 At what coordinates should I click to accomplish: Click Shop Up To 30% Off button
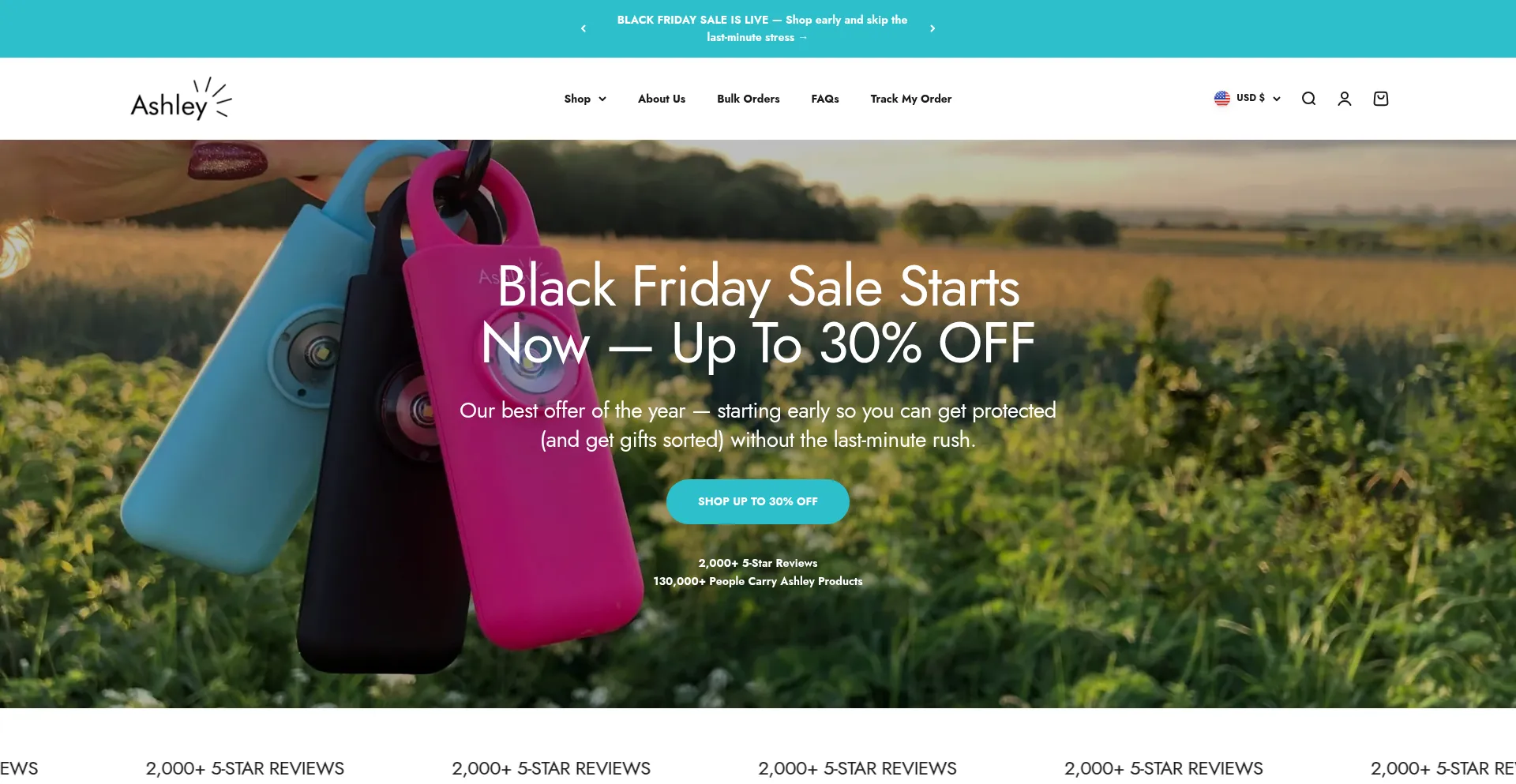(758, 501)
